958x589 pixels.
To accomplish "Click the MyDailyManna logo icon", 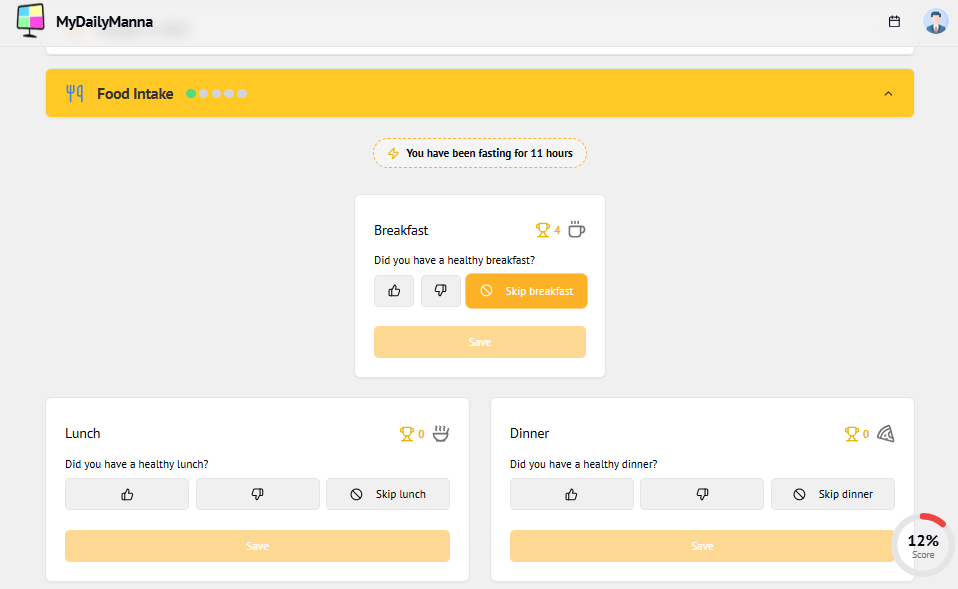I will point(31,21).
